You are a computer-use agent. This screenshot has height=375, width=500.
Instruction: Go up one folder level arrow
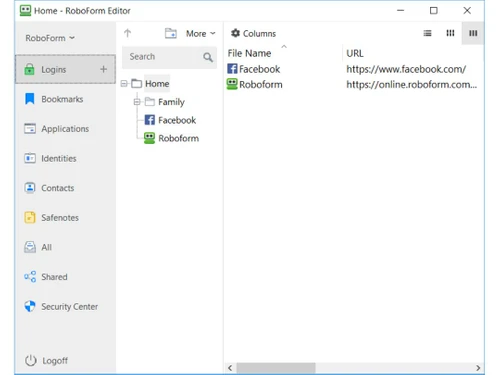click(x=127, y=33)
